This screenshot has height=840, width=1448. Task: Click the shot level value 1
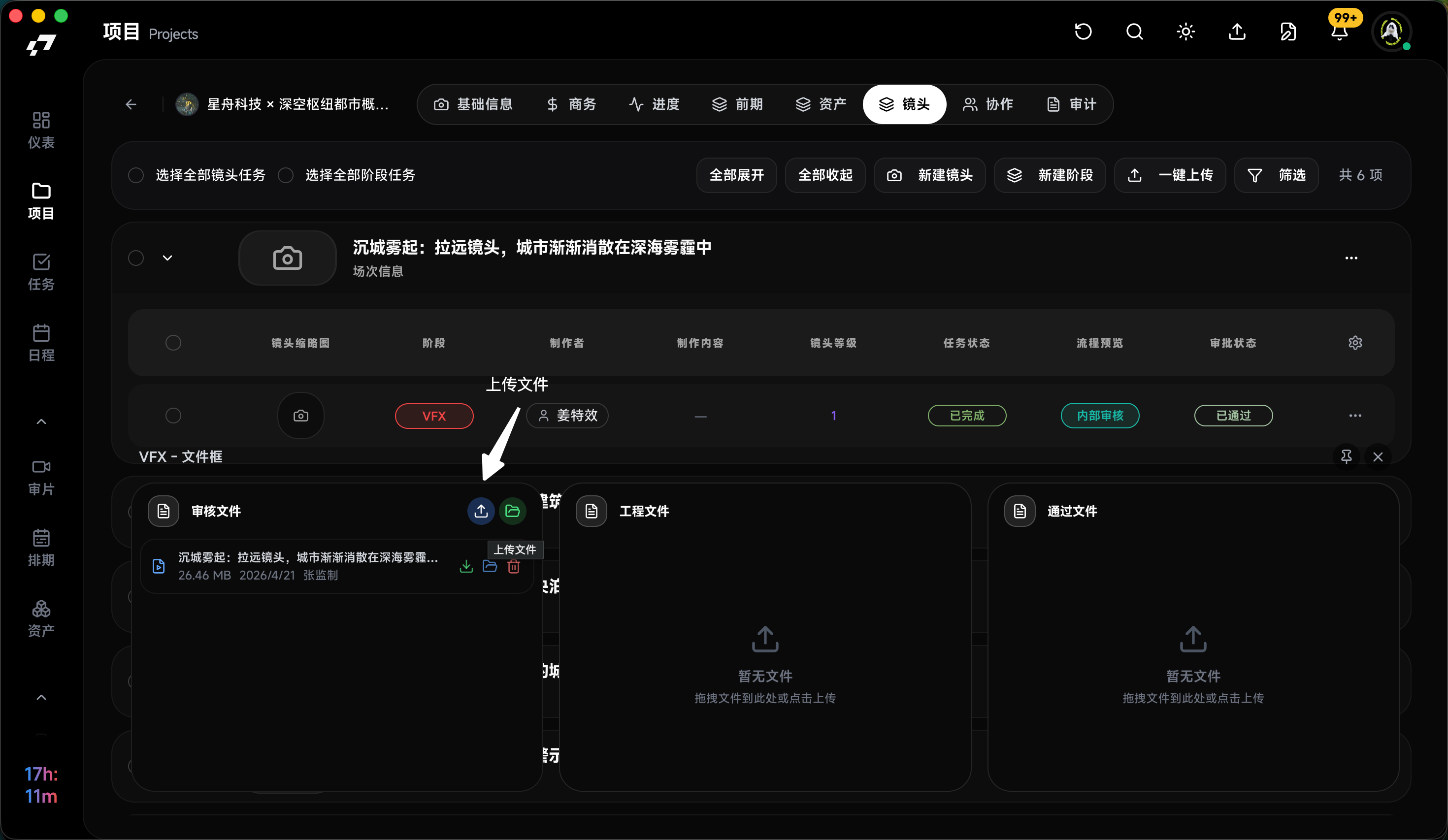click(834, 416)
